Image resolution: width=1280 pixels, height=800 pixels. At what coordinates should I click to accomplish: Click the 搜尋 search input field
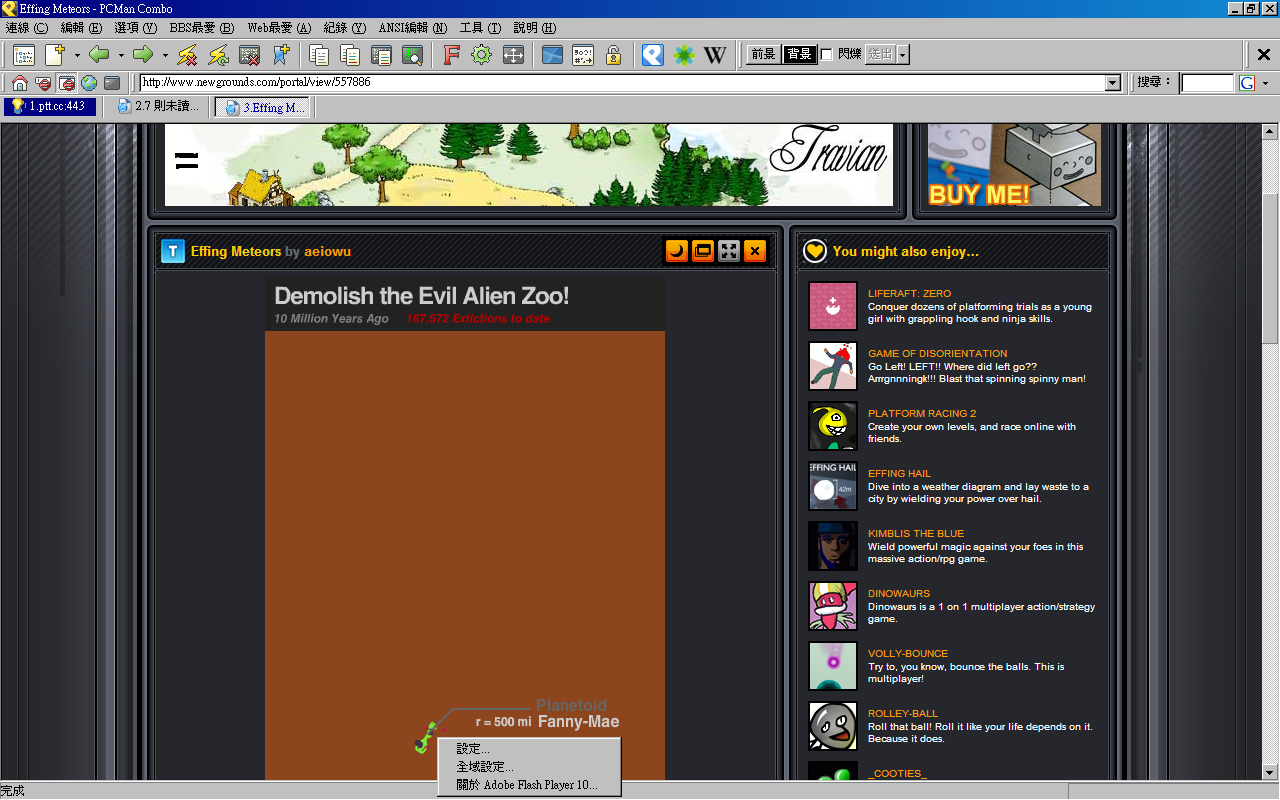(1207, 83)
